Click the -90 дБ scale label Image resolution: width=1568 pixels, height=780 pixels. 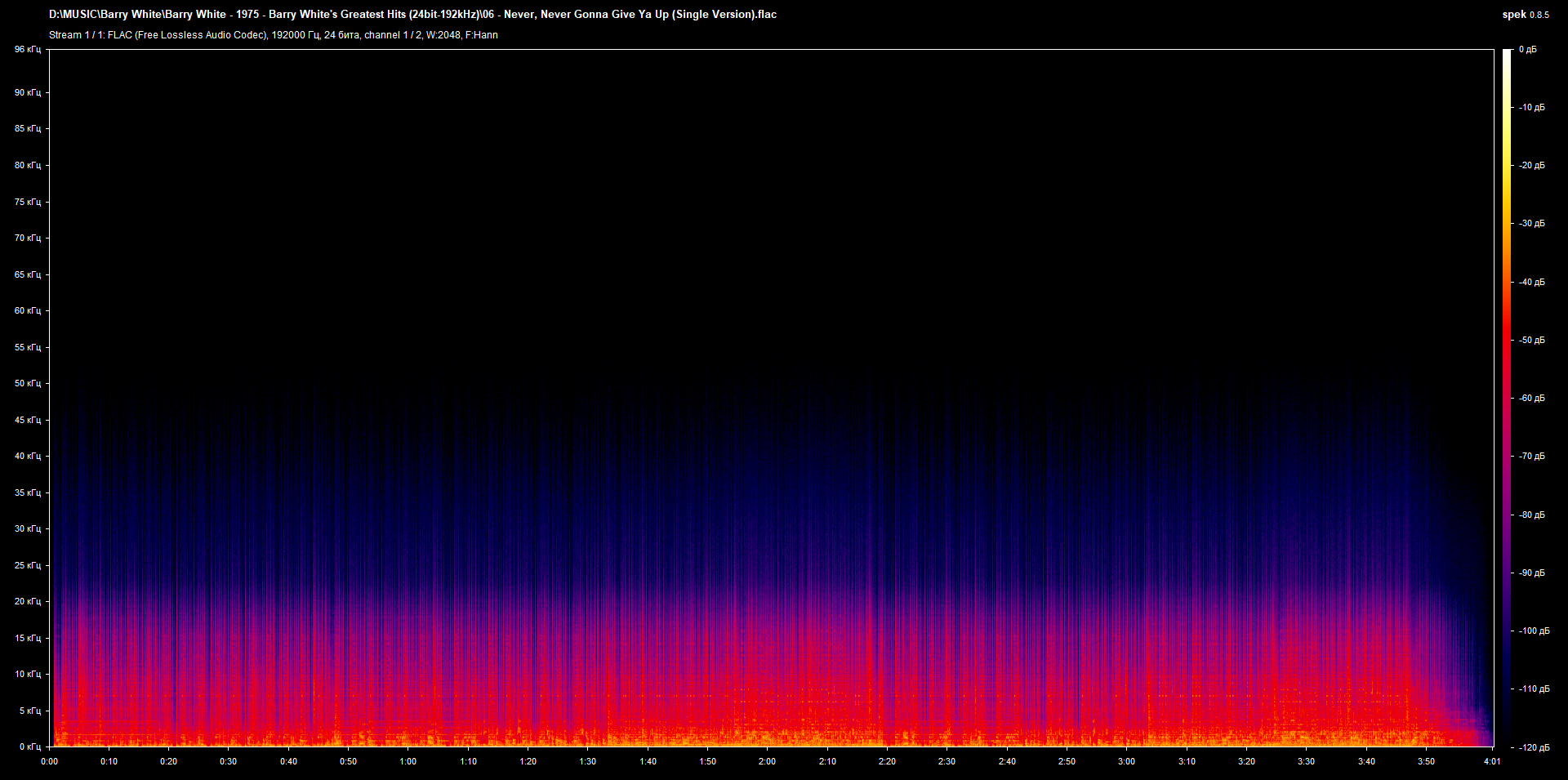pos(1530,573)
